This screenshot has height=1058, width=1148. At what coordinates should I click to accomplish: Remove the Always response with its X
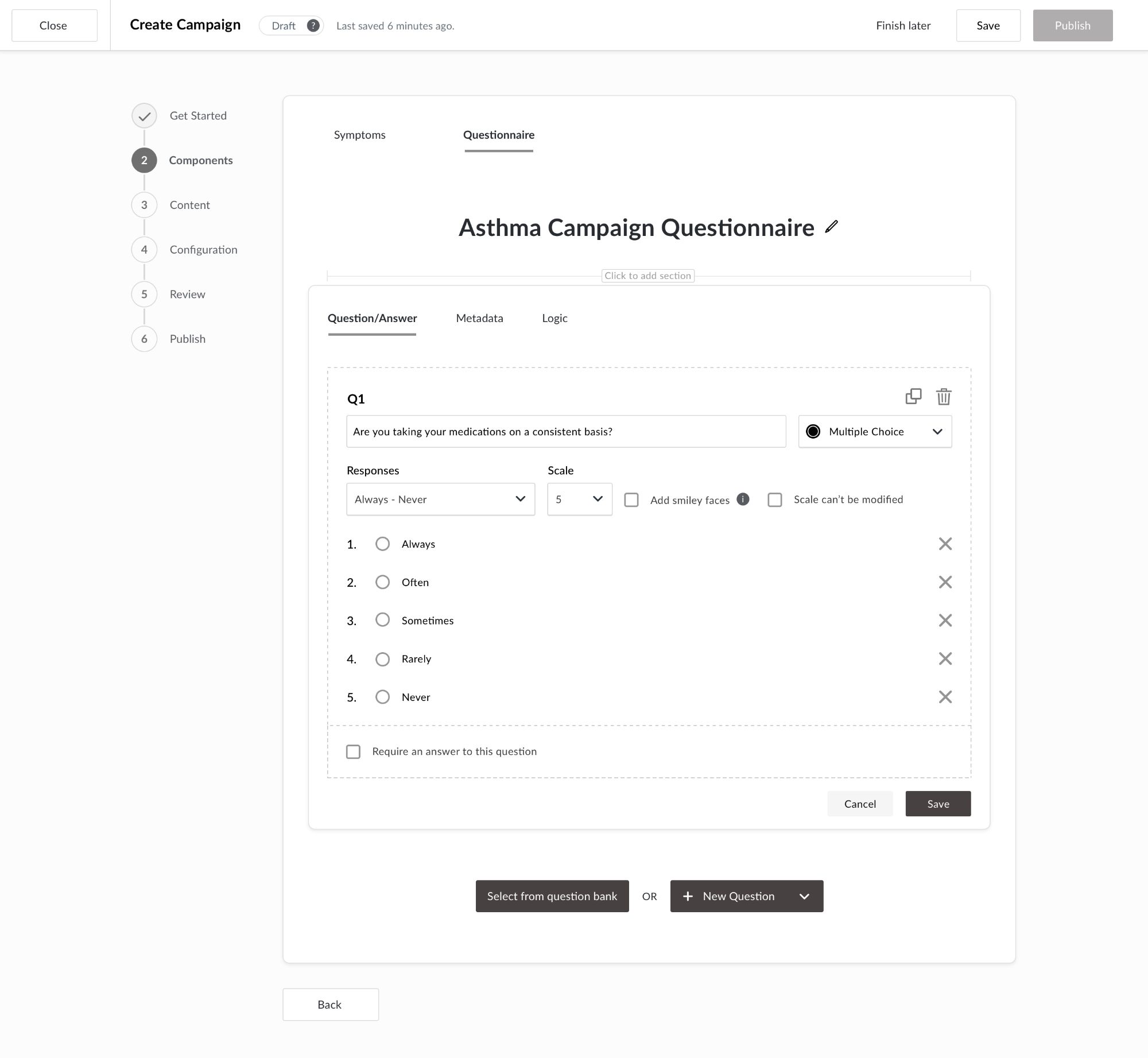click(x=945, y=544)
